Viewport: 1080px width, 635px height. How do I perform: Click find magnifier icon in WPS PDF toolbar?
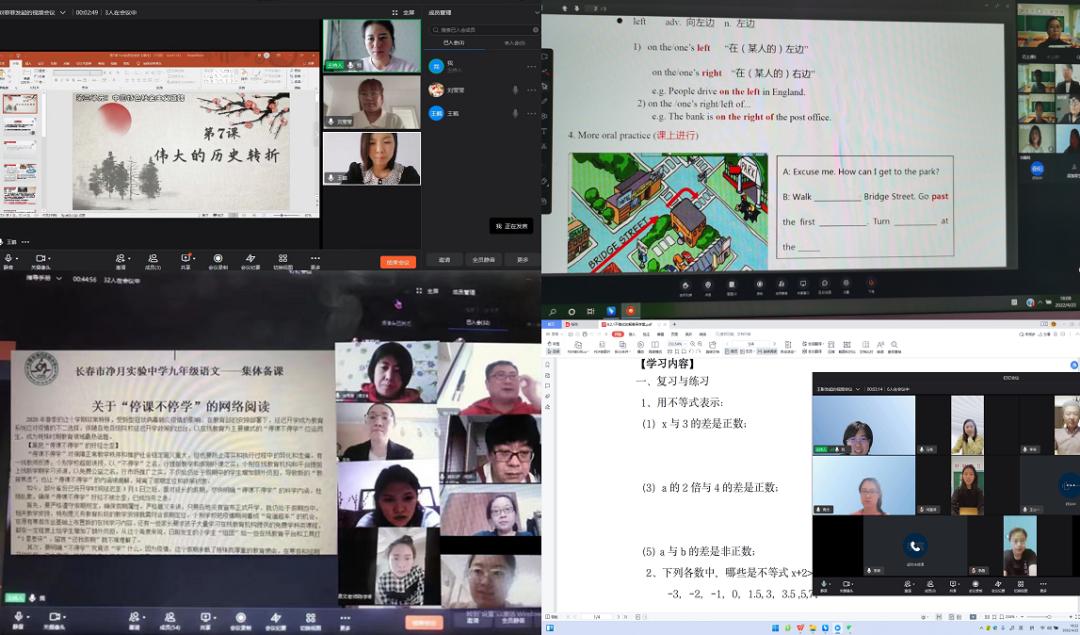pyautogui.click(x=895, y=344)
